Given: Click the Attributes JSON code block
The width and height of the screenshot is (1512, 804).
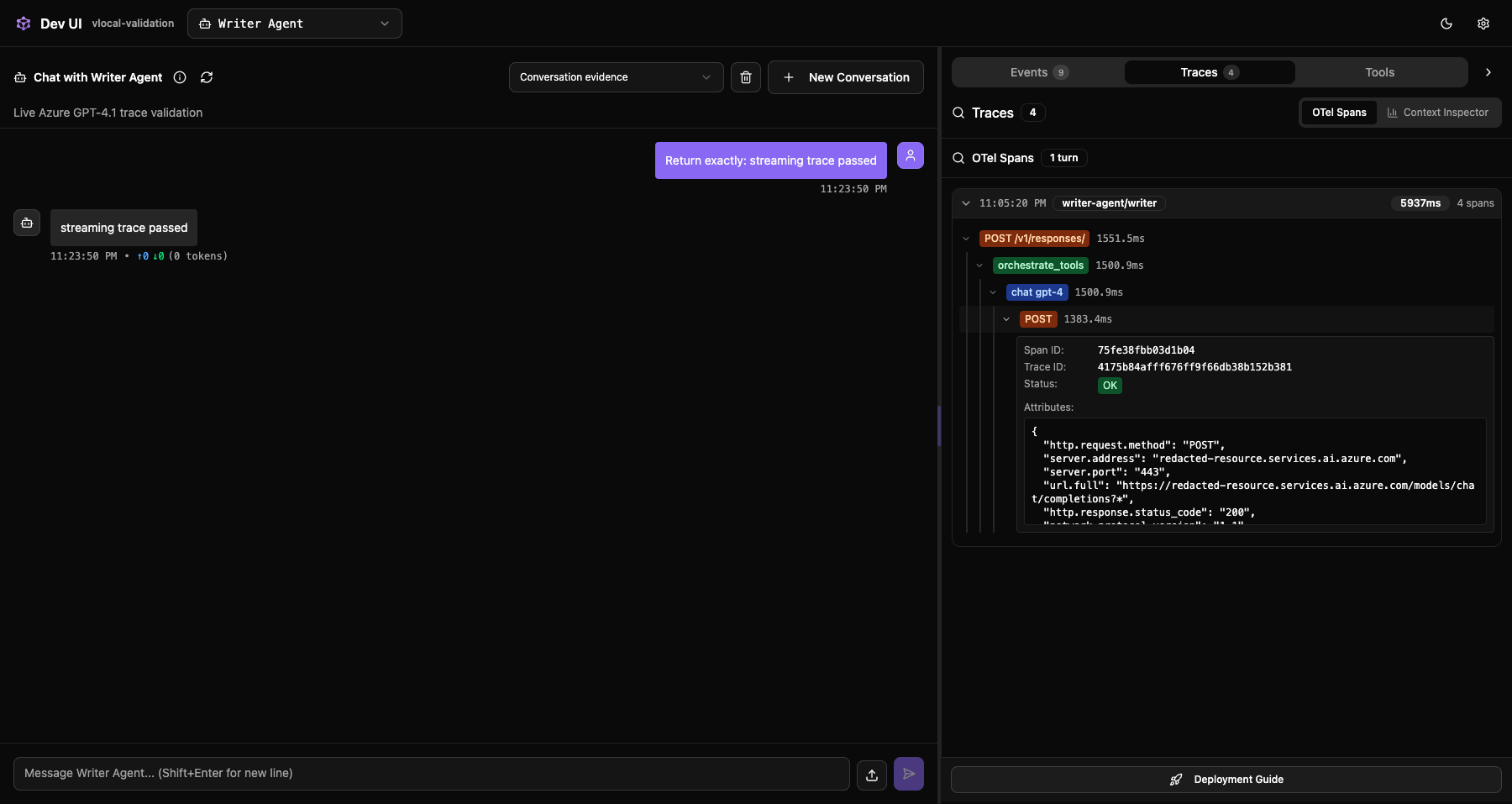Looking at the screenshot, I should coord(1255,471).
